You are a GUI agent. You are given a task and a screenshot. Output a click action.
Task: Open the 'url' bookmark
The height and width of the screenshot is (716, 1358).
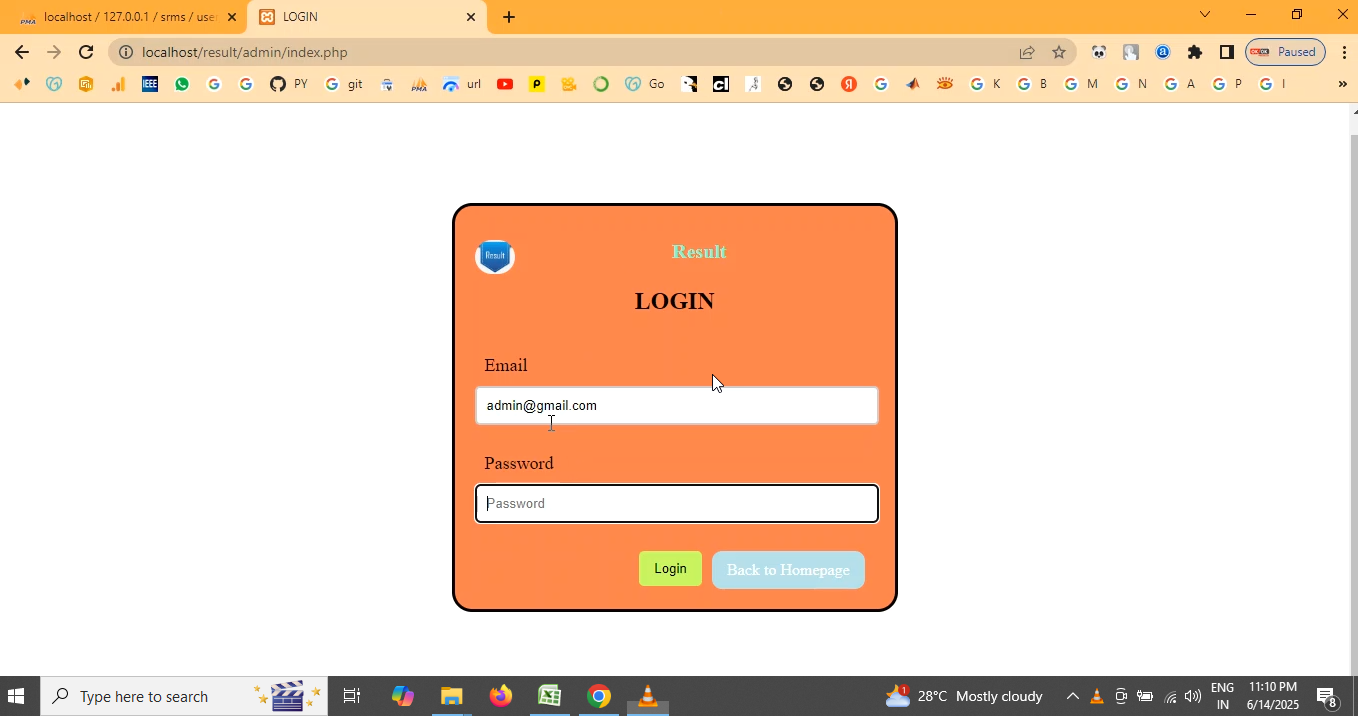[462, 84]
